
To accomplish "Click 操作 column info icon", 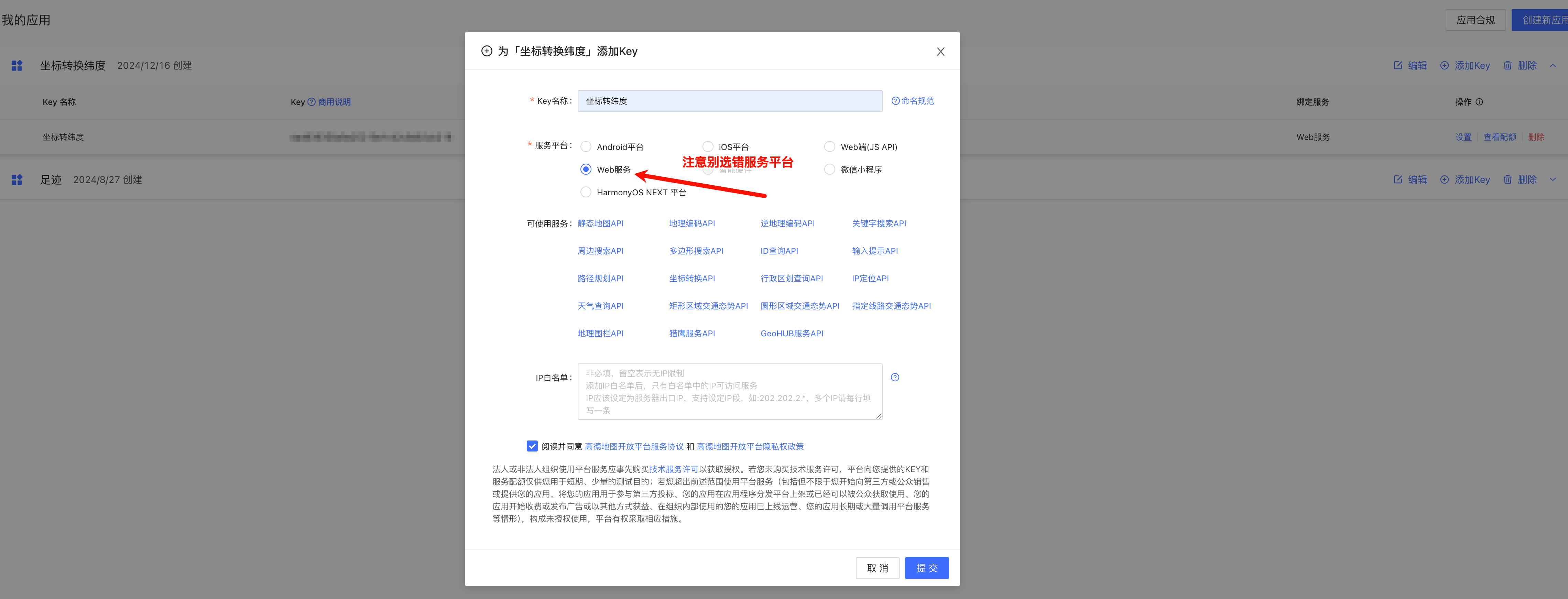I will point(1479,102).
